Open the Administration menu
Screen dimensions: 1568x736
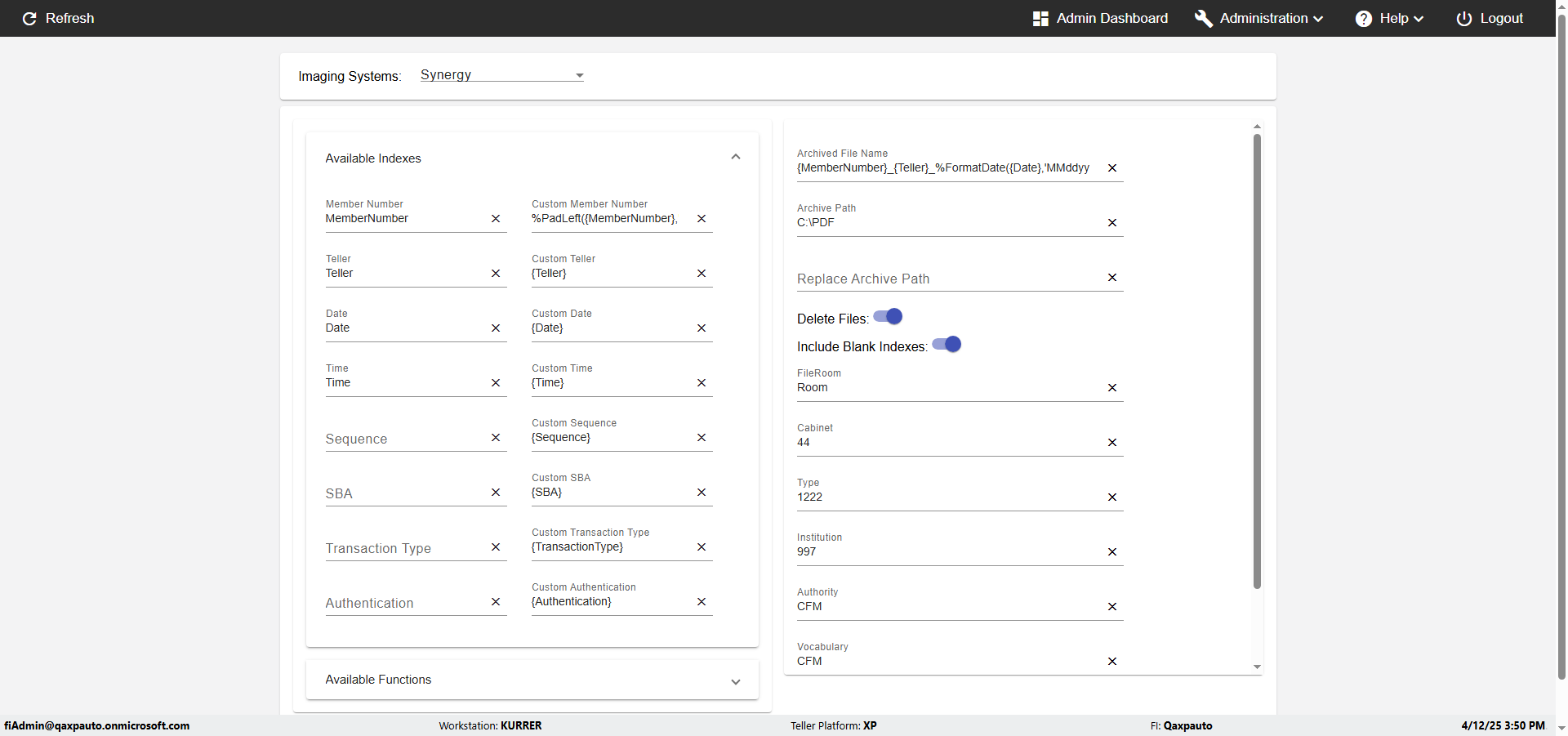click(x=1258, y=18)
